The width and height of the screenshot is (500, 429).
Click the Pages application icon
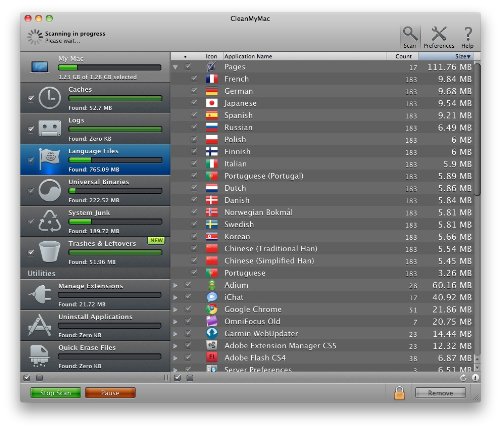tap(211, 67)
